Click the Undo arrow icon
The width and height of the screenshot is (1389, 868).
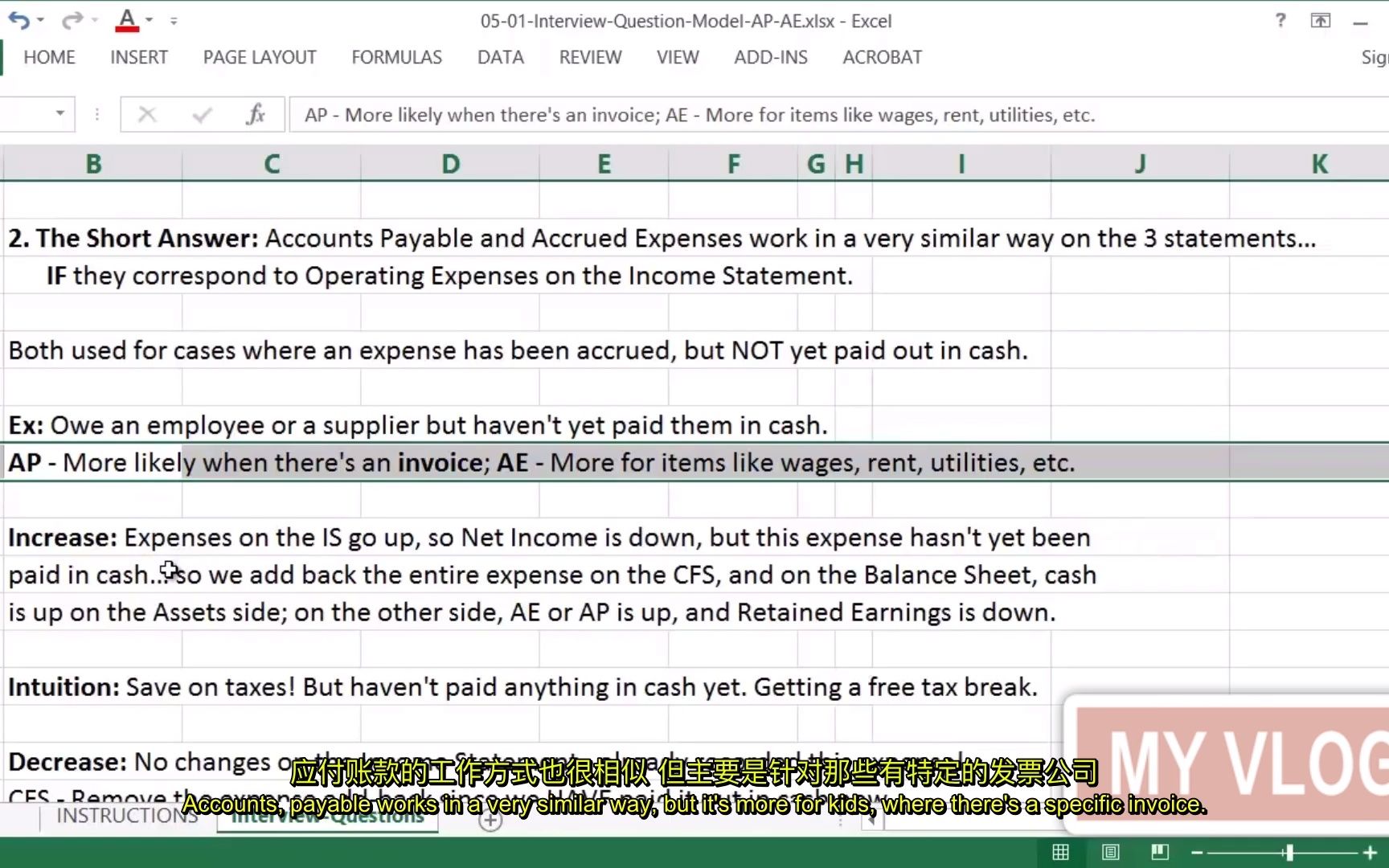pyautogui.click(x=19, y=20)
